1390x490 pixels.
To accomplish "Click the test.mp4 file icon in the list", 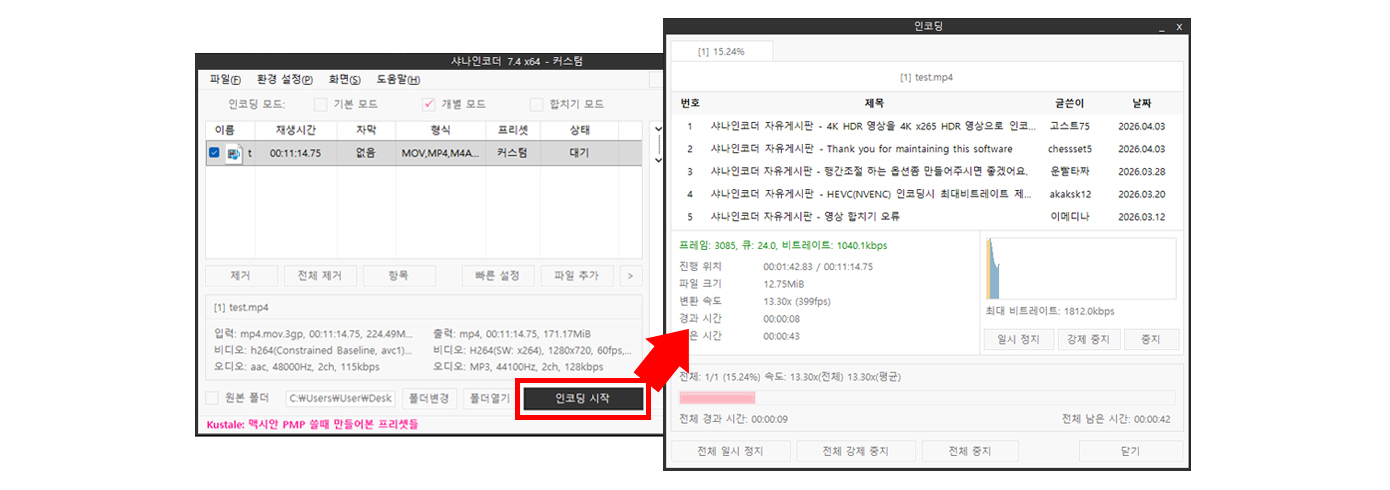I will click(234, 153).
